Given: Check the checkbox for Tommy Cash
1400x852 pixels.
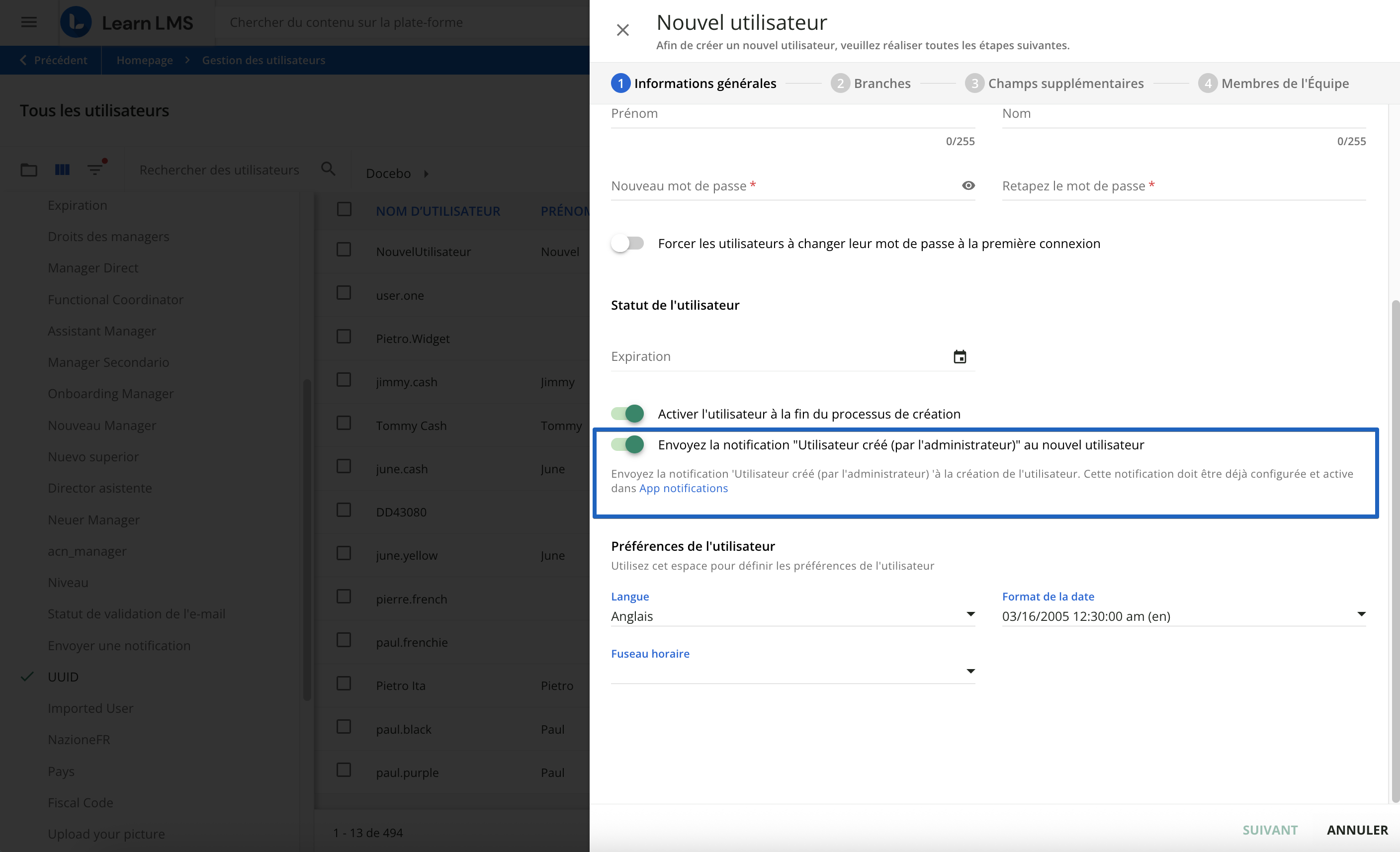Looking at the screenshot, I should tap(344, 423).
